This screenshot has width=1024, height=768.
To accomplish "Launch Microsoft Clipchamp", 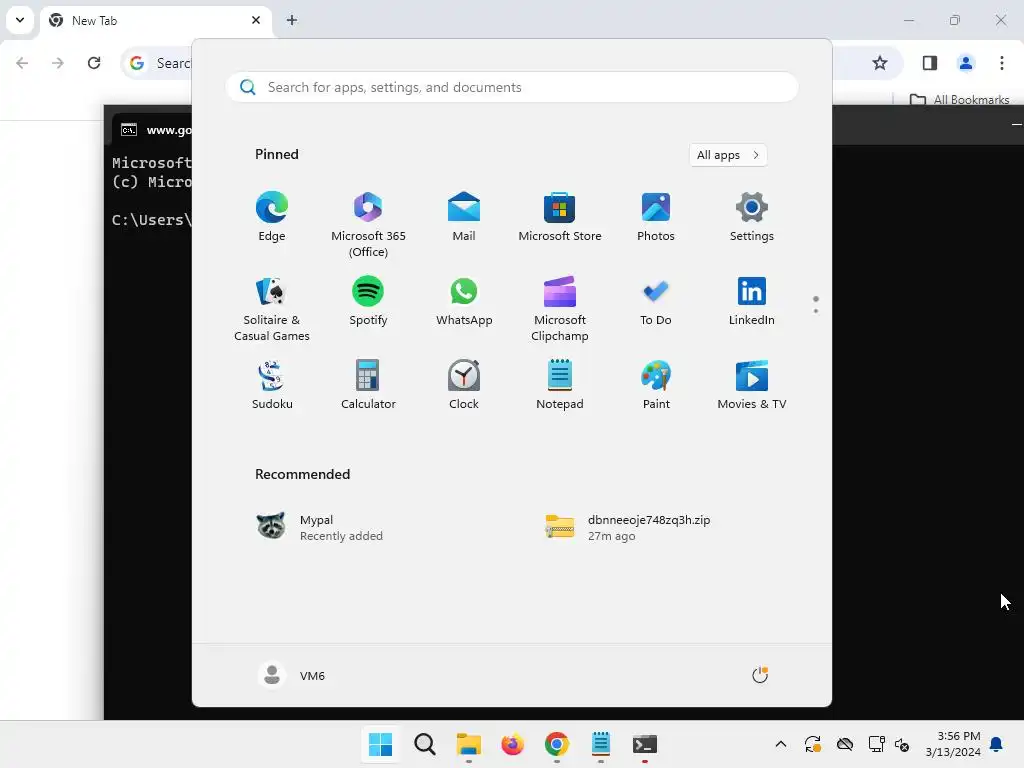I will point(560,308).
